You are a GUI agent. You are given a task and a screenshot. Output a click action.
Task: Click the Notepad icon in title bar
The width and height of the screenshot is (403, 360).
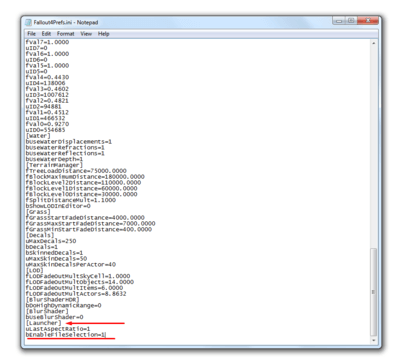(29, 22)
